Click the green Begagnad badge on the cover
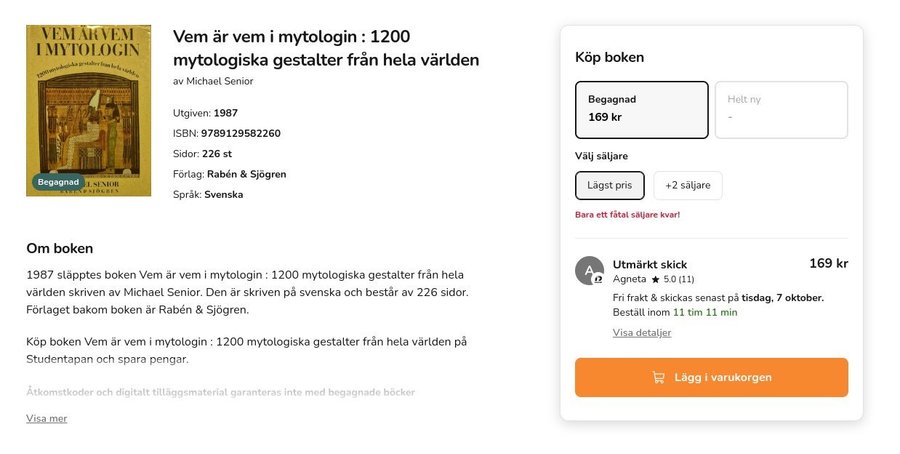 (58, 182)
